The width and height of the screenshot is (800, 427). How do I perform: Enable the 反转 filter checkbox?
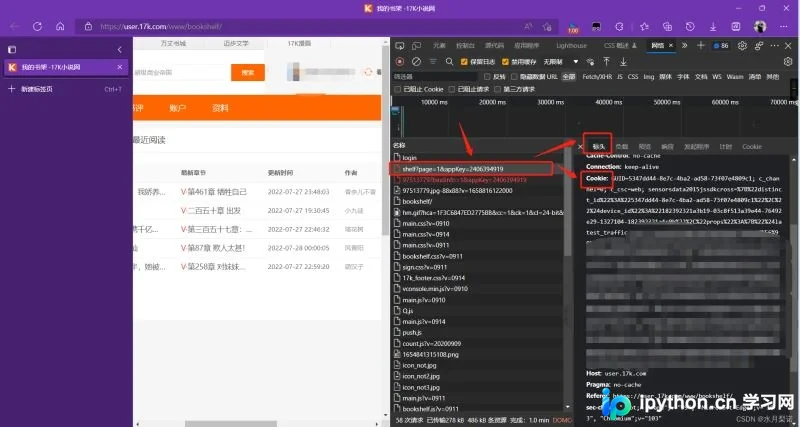(x=487, y=77)
